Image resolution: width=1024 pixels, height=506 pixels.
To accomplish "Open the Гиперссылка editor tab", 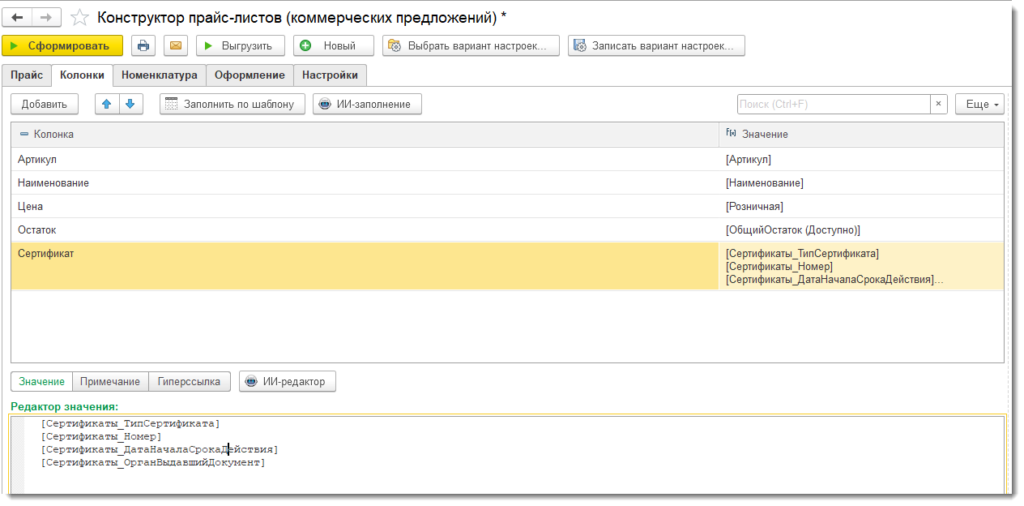I will (x=189, y=381).
